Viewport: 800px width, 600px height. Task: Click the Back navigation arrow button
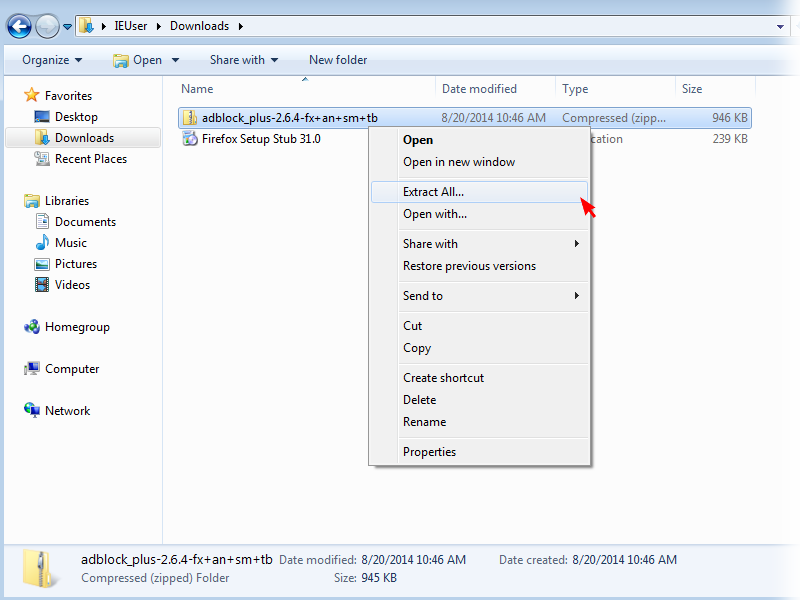[19, 27]
